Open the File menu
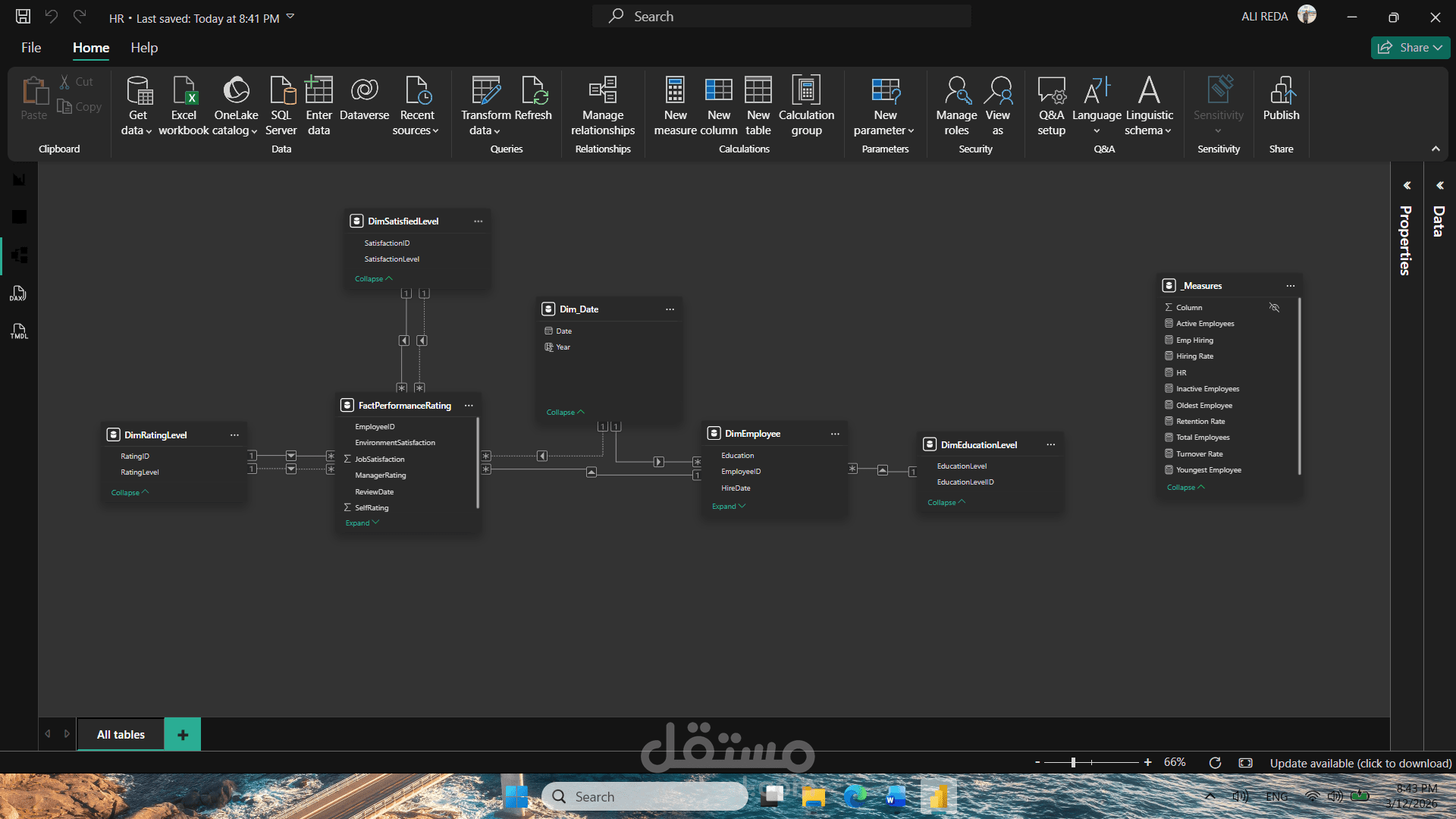 point(31,48)
